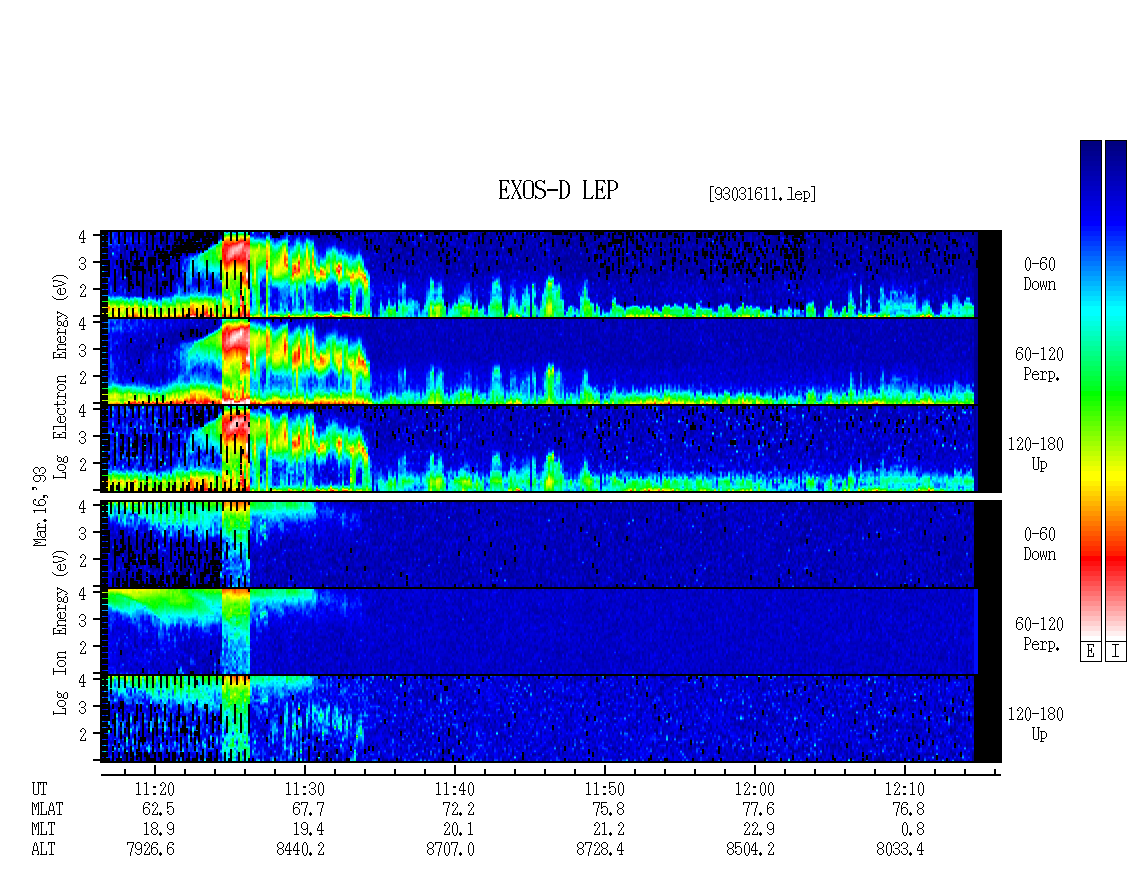Click the MLT value 18.9
1130x875 pixels.
pyautogui.click(x=158, y=830)
